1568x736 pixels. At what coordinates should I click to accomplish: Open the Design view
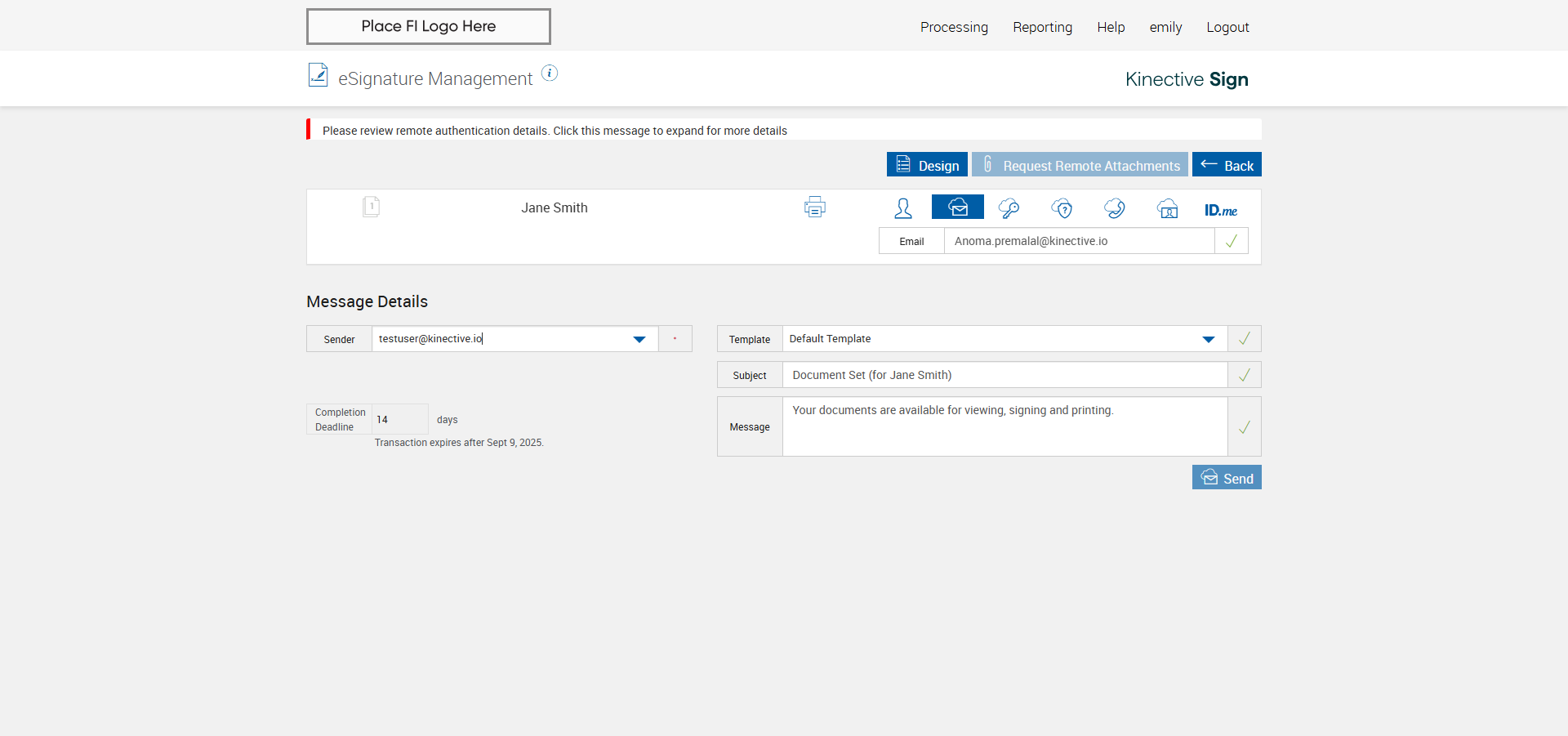click(927, 165)
